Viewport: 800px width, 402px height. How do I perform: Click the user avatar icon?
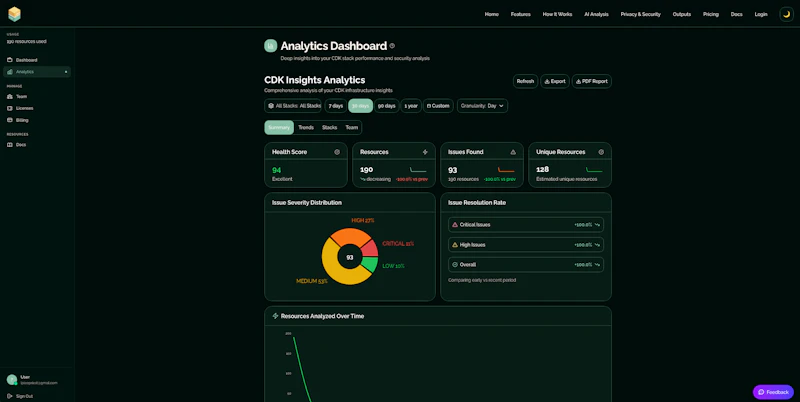(12, 380)
